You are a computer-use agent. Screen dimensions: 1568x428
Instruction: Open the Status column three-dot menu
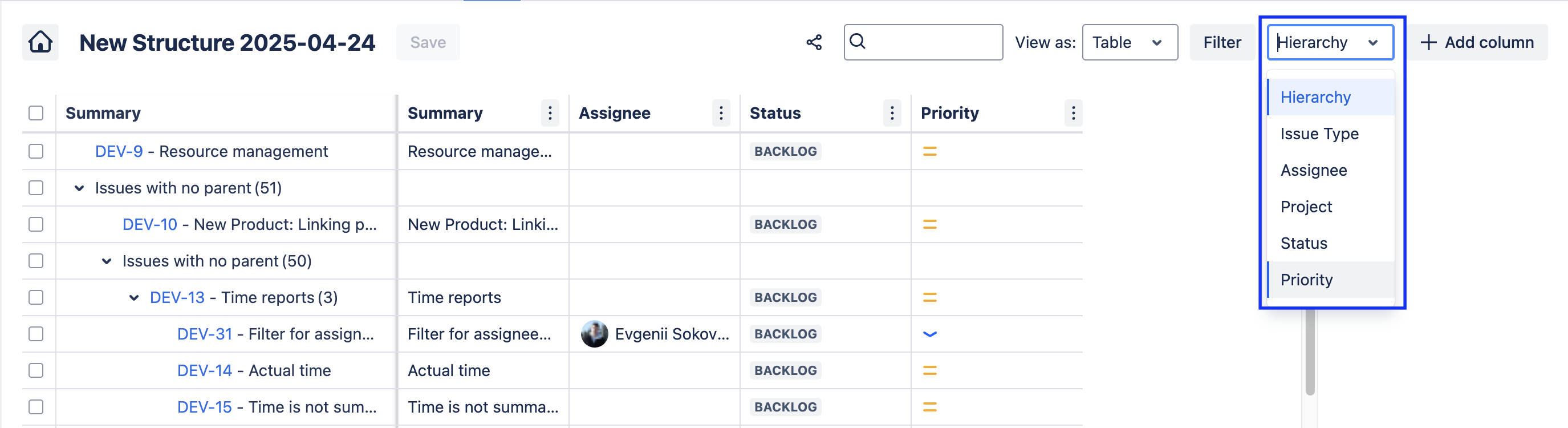point(892,113)
